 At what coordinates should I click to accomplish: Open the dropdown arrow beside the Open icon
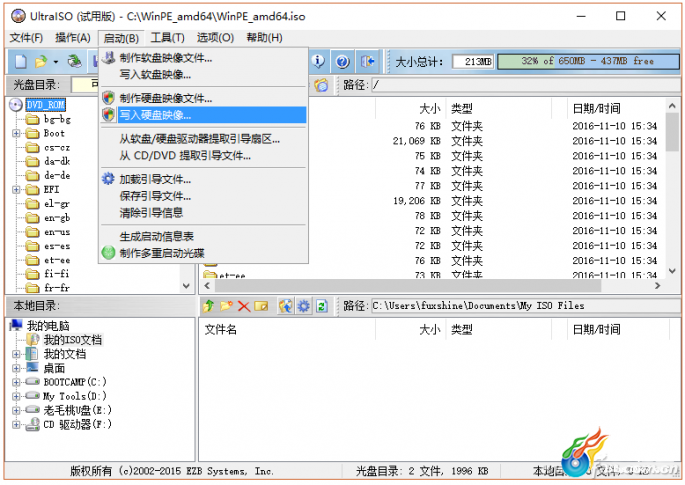(x=55, y=62)
